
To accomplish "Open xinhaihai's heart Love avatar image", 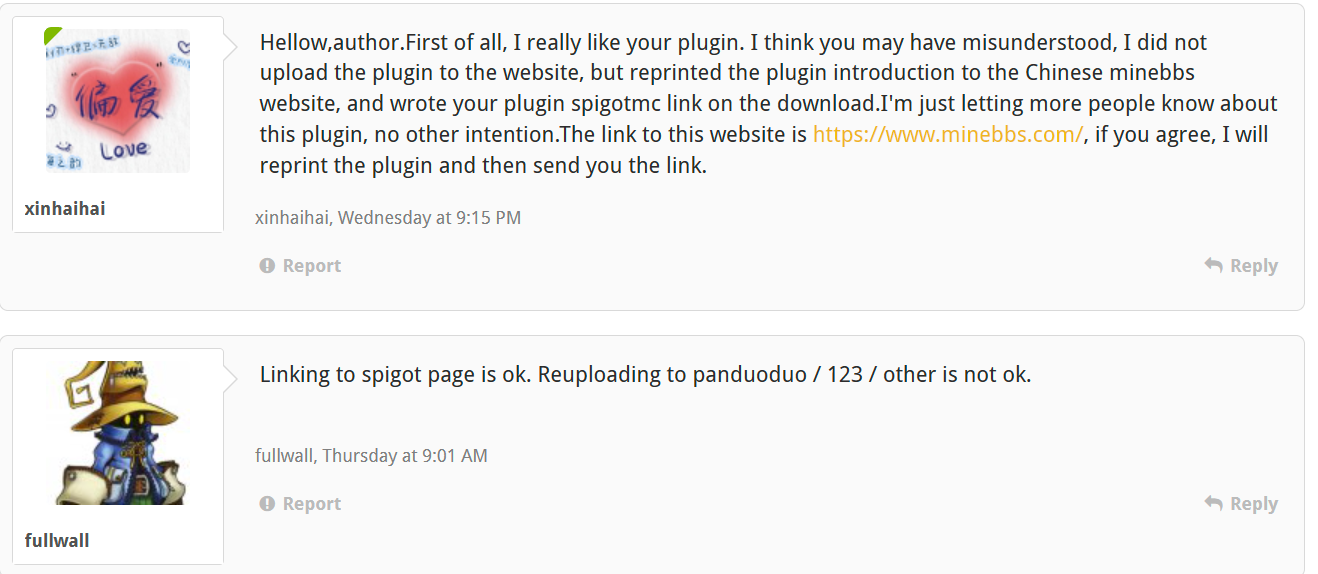I will pos(117,100).
